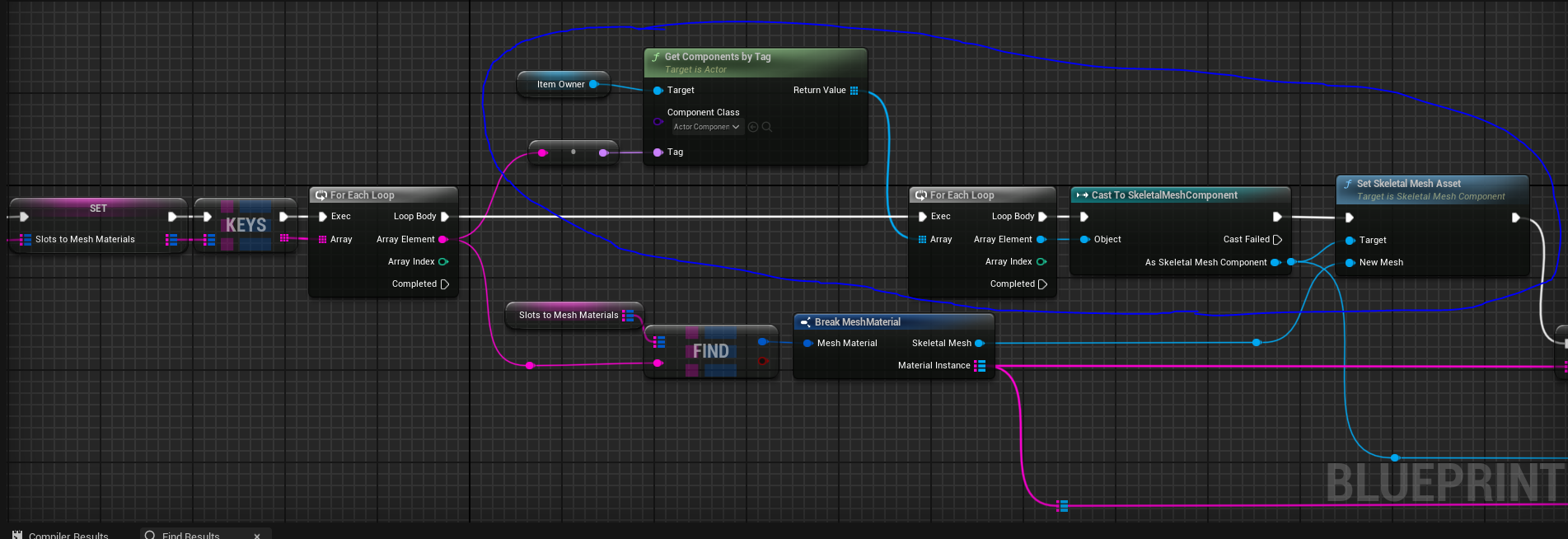The image size is (1568, 539).
Task: Click the FIND node blue value output pin
Action: [763, 341]
